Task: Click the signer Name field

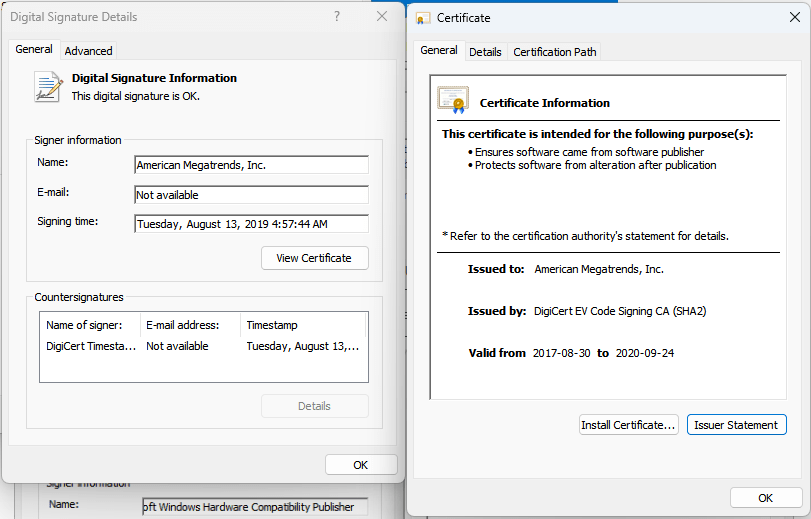Action: (x=251, y=165)
